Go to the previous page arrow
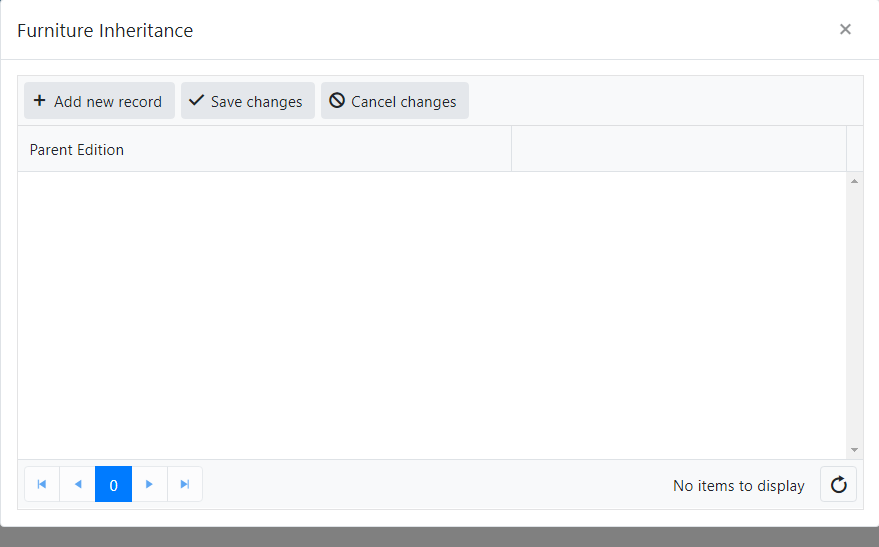Screen dimensions: 879x547 coord(78,485)
